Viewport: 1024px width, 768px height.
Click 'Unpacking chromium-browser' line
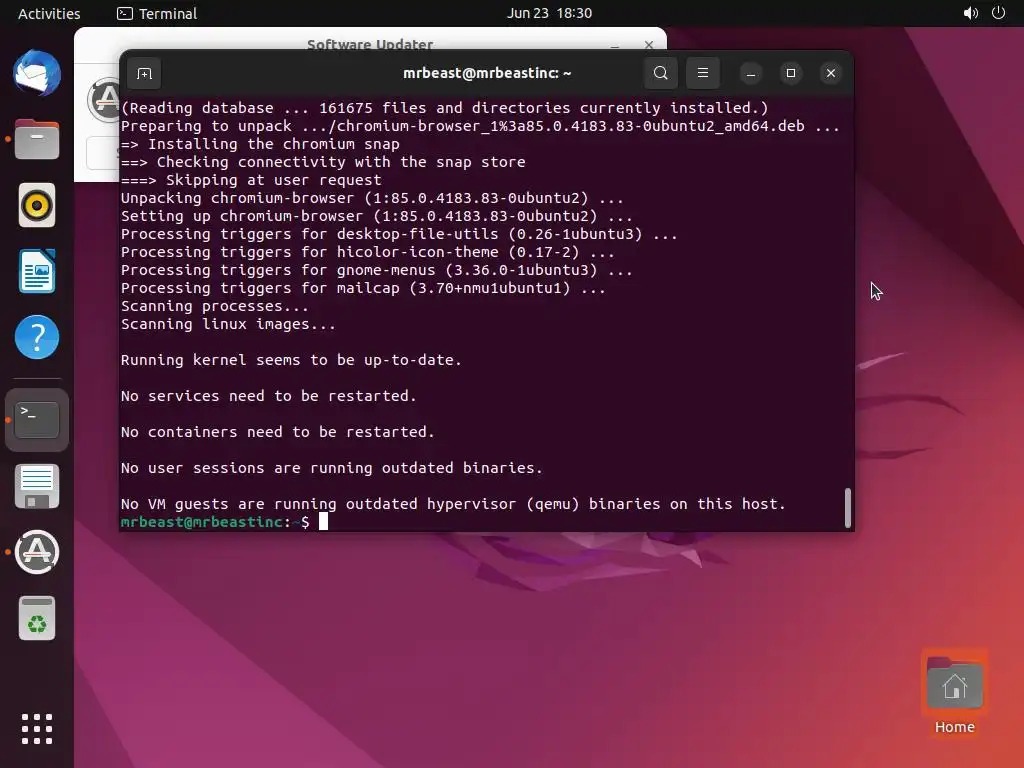click(372, 198)
